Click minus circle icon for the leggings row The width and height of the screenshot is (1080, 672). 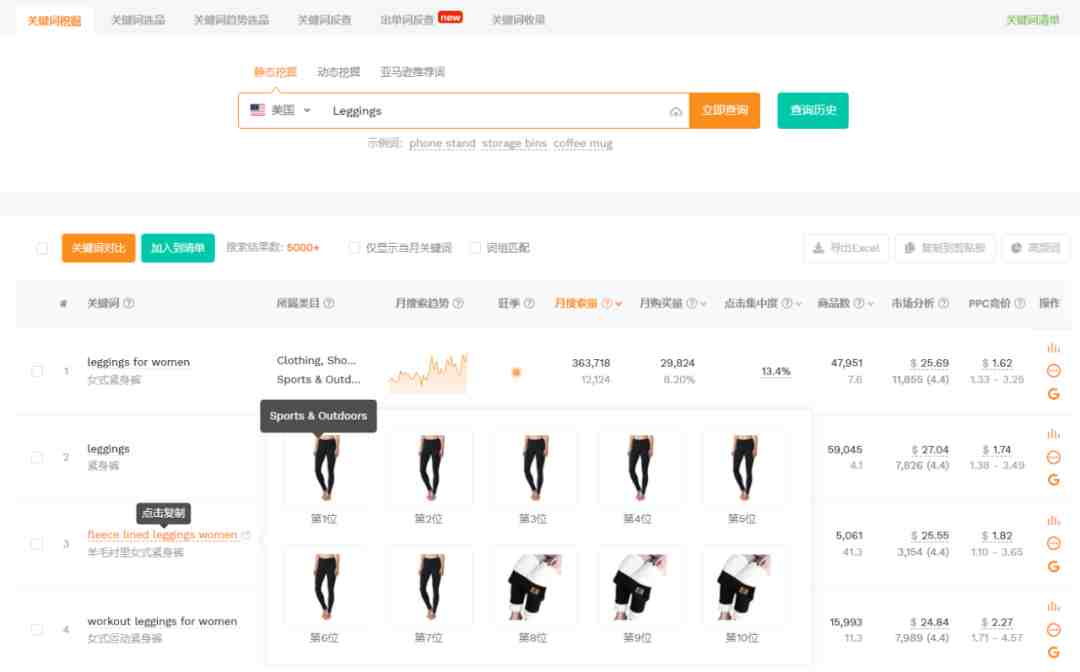click(1053, 457)
